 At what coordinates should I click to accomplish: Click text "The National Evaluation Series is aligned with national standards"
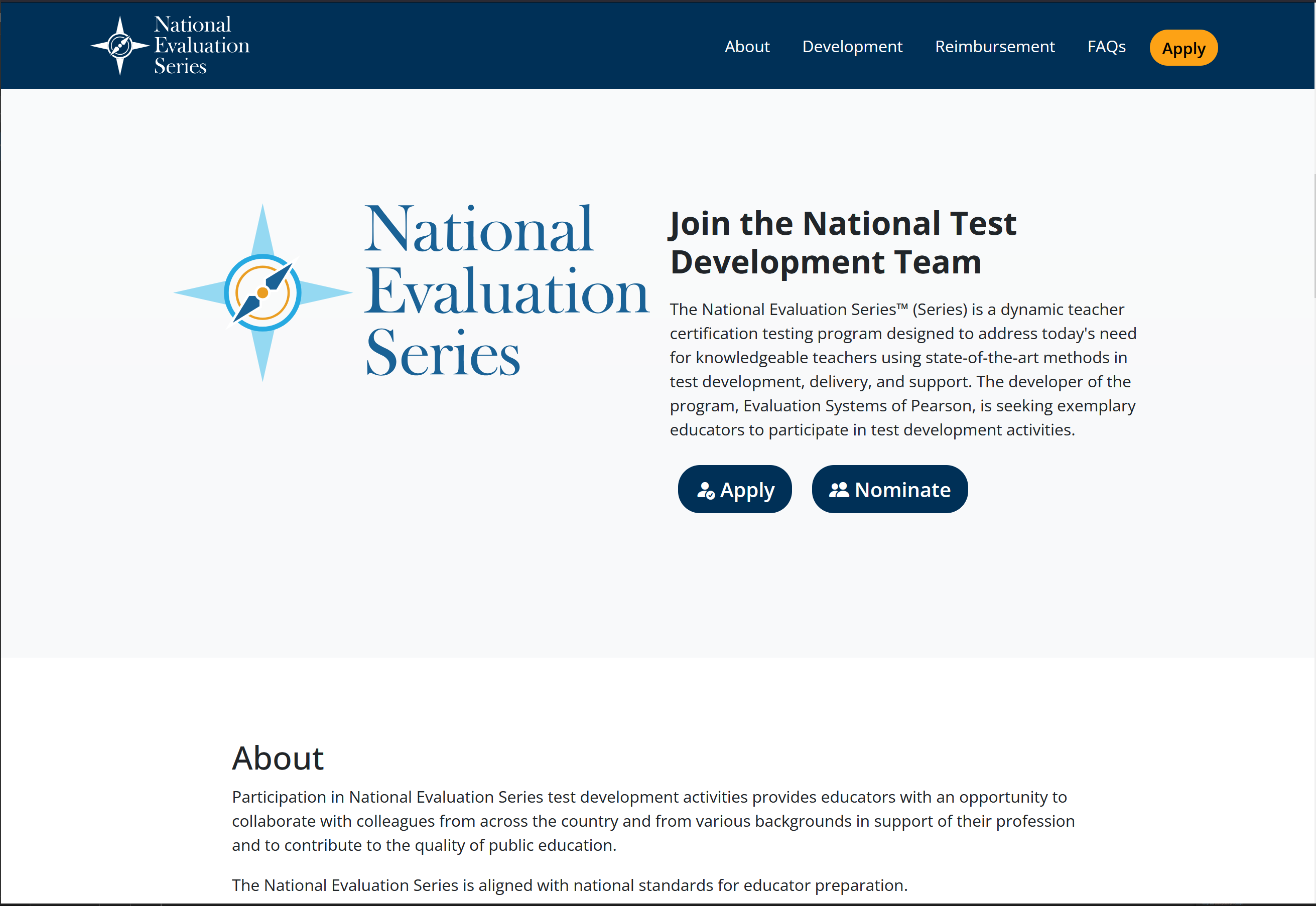pyautogui.click(x=473, y=885)
